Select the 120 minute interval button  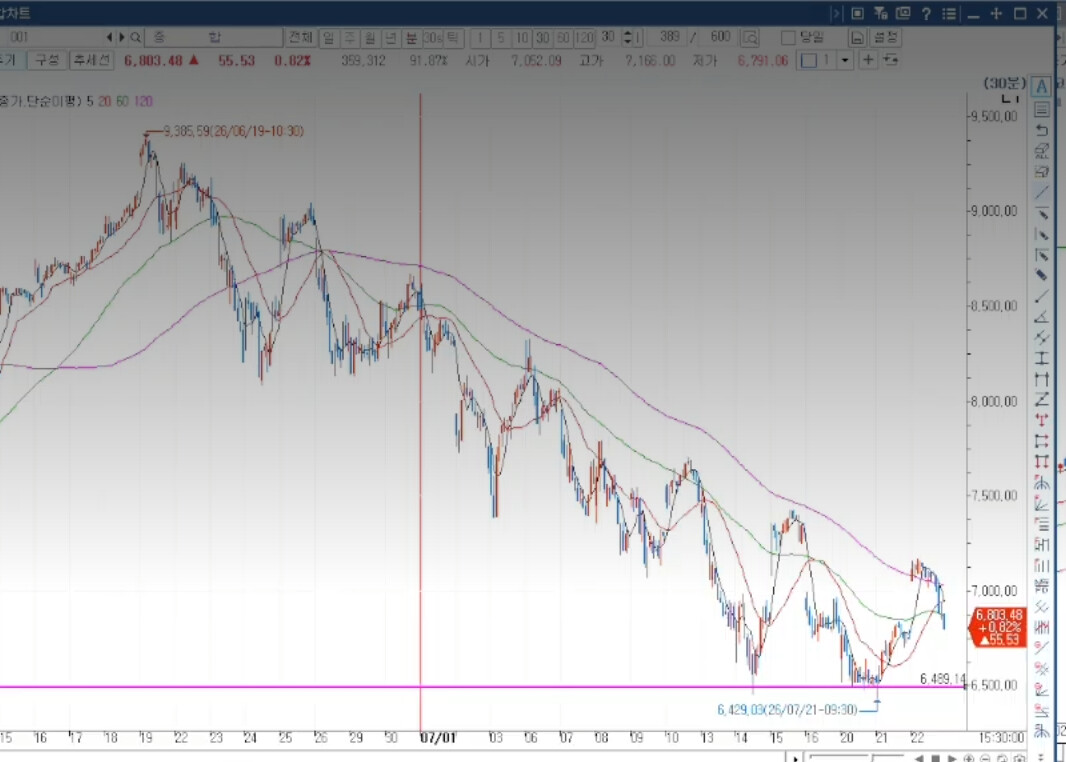pos(584,37)
